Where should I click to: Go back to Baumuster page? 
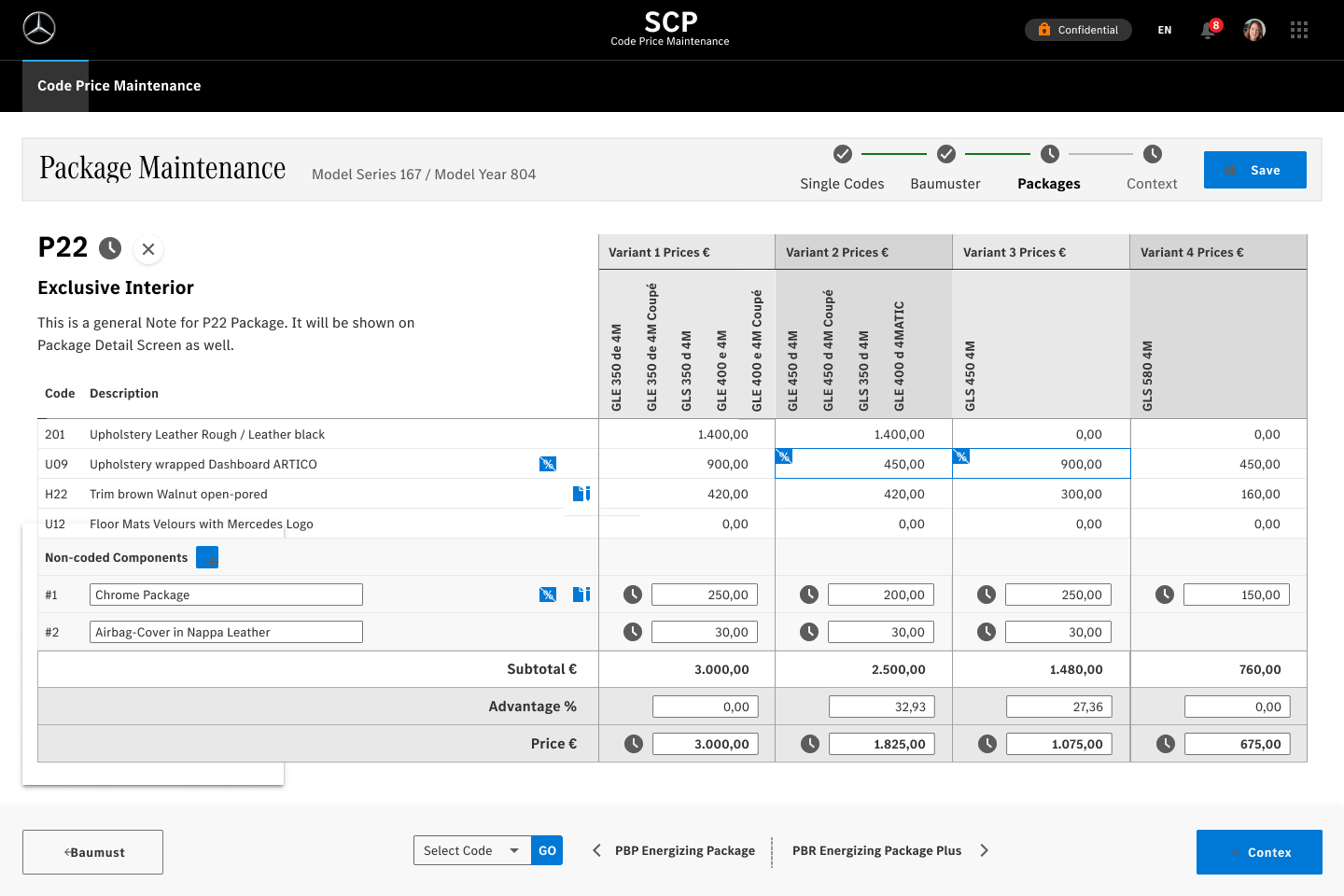click(x=92, y=852)
